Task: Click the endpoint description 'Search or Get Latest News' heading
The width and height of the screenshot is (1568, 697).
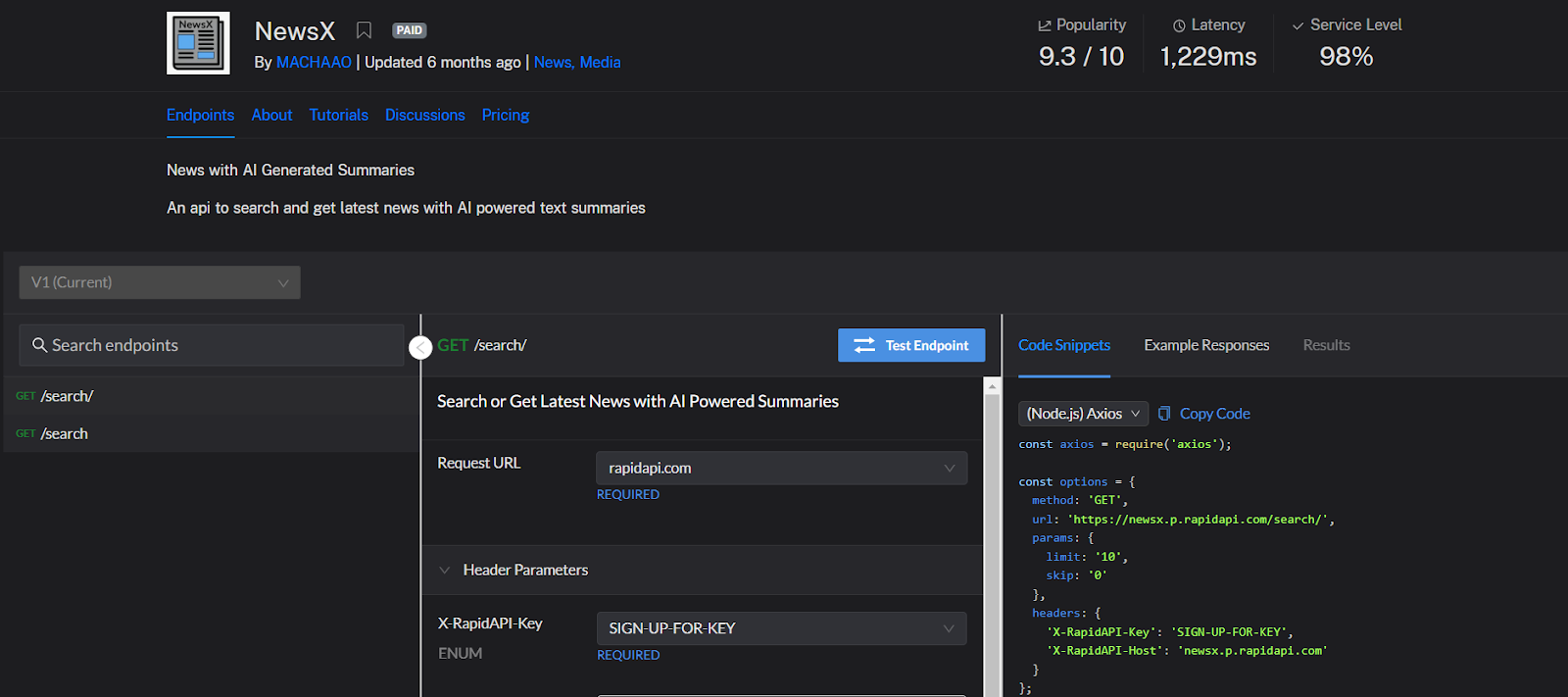Action: tap(638, 401)
